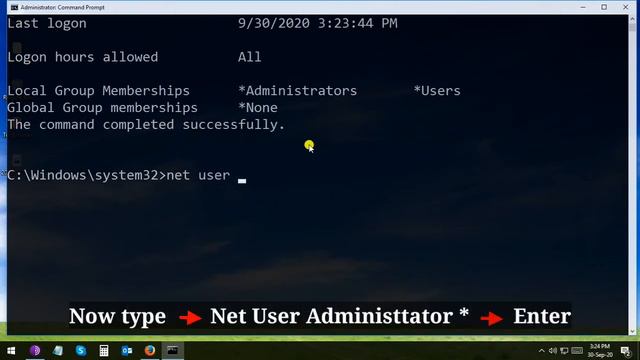Open Skype from the taskbar
This screenshot has height=360, width=640.
[81, 351]
